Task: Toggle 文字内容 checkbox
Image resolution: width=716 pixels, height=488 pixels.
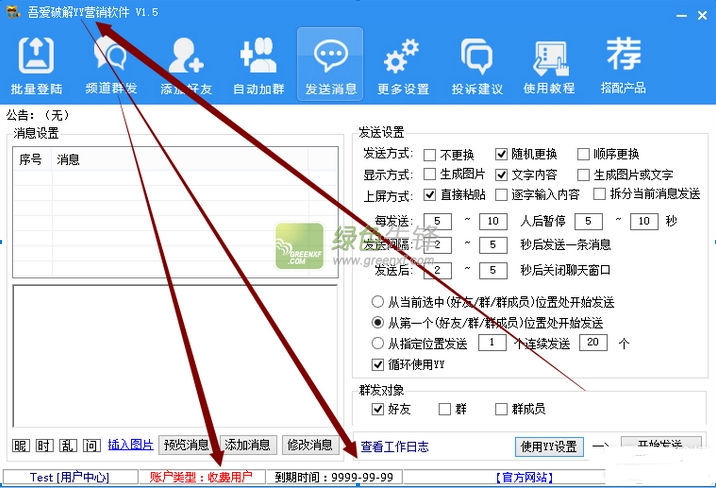Action: click(x=501, y=175)
